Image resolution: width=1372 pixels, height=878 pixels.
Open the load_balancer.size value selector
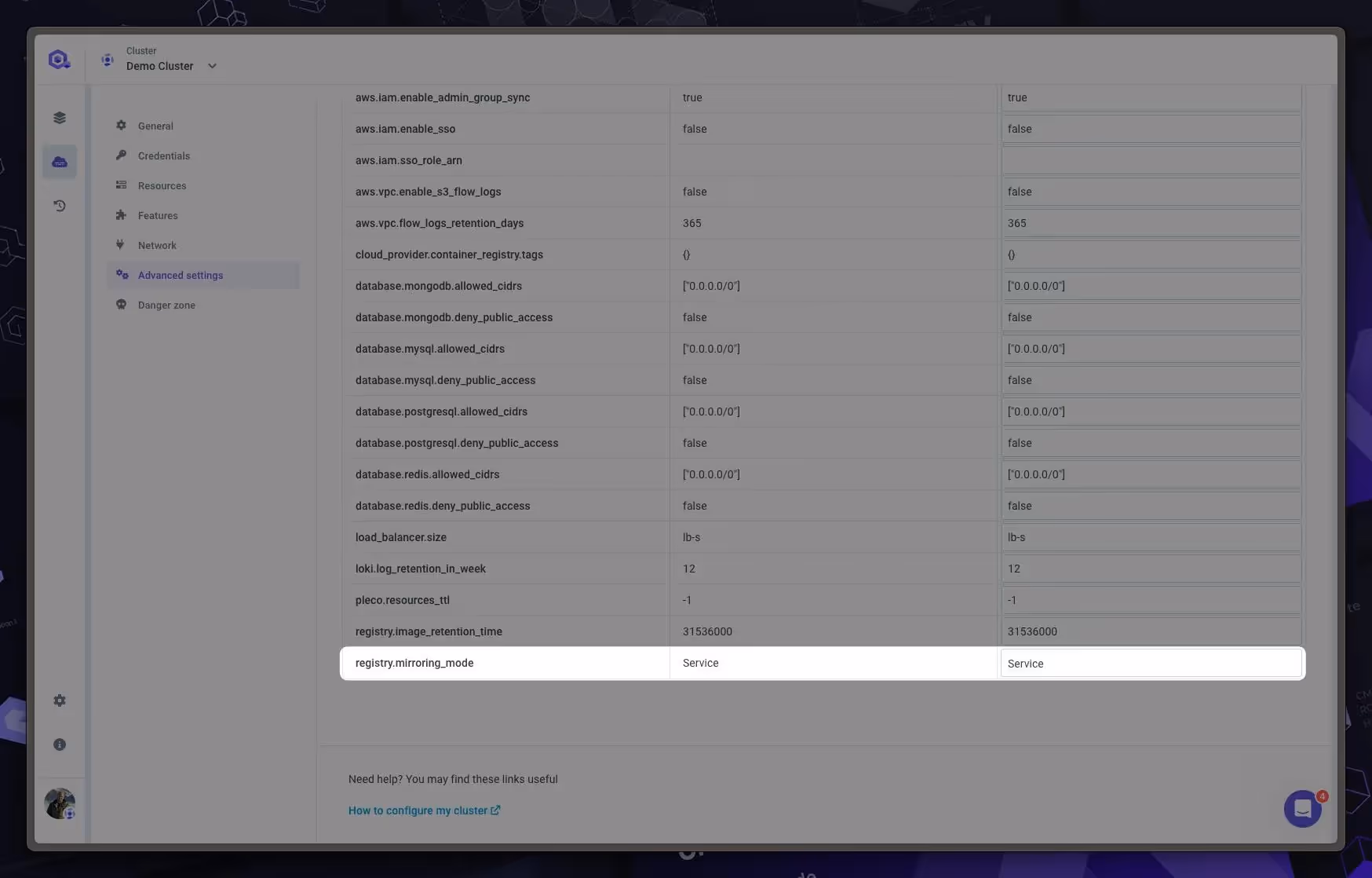1149,537
